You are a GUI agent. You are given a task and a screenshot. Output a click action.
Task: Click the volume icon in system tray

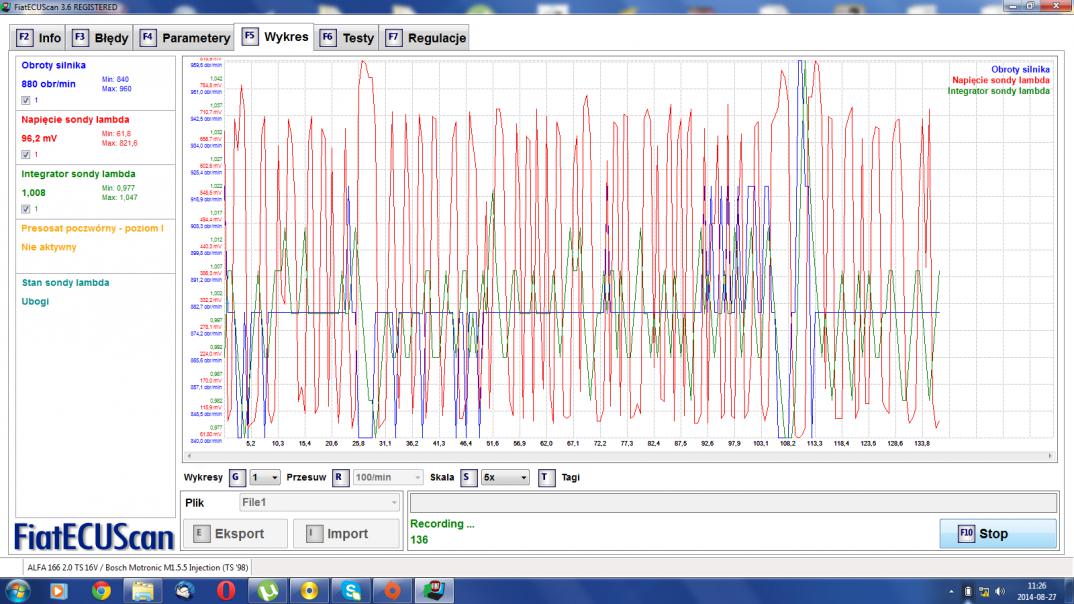(x=999, y=591)
